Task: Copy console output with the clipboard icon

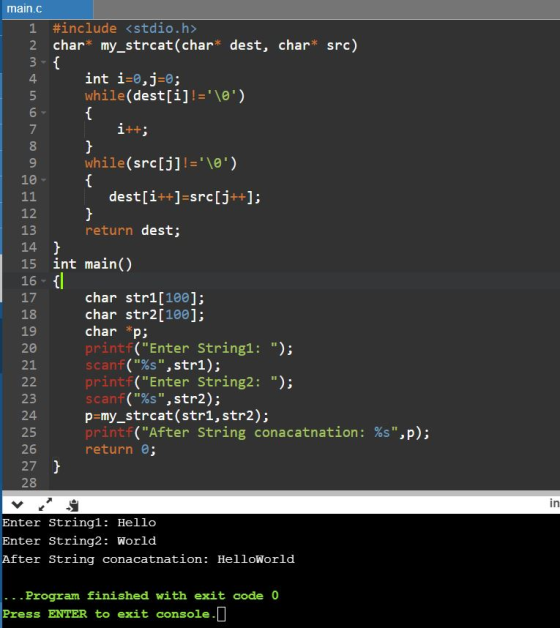Action: [x=73, y=505]
